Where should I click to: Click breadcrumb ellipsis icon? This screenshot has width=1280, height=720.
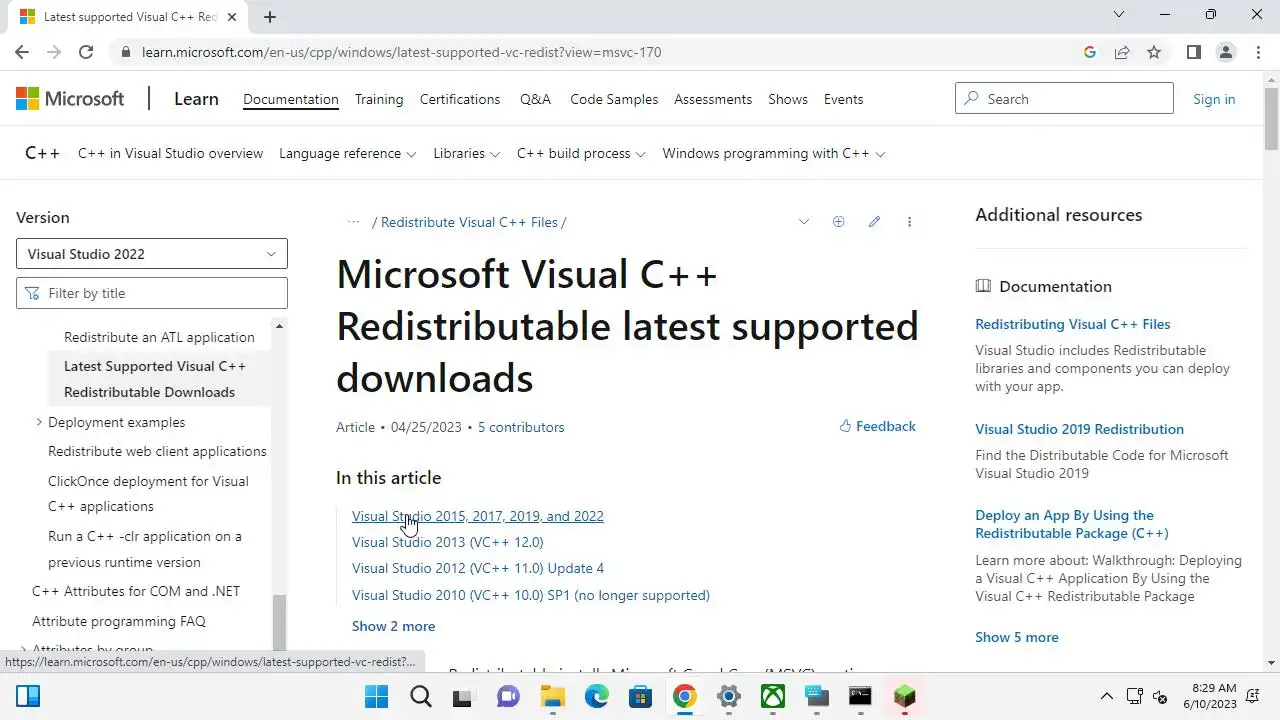click(x=353, y=222)
